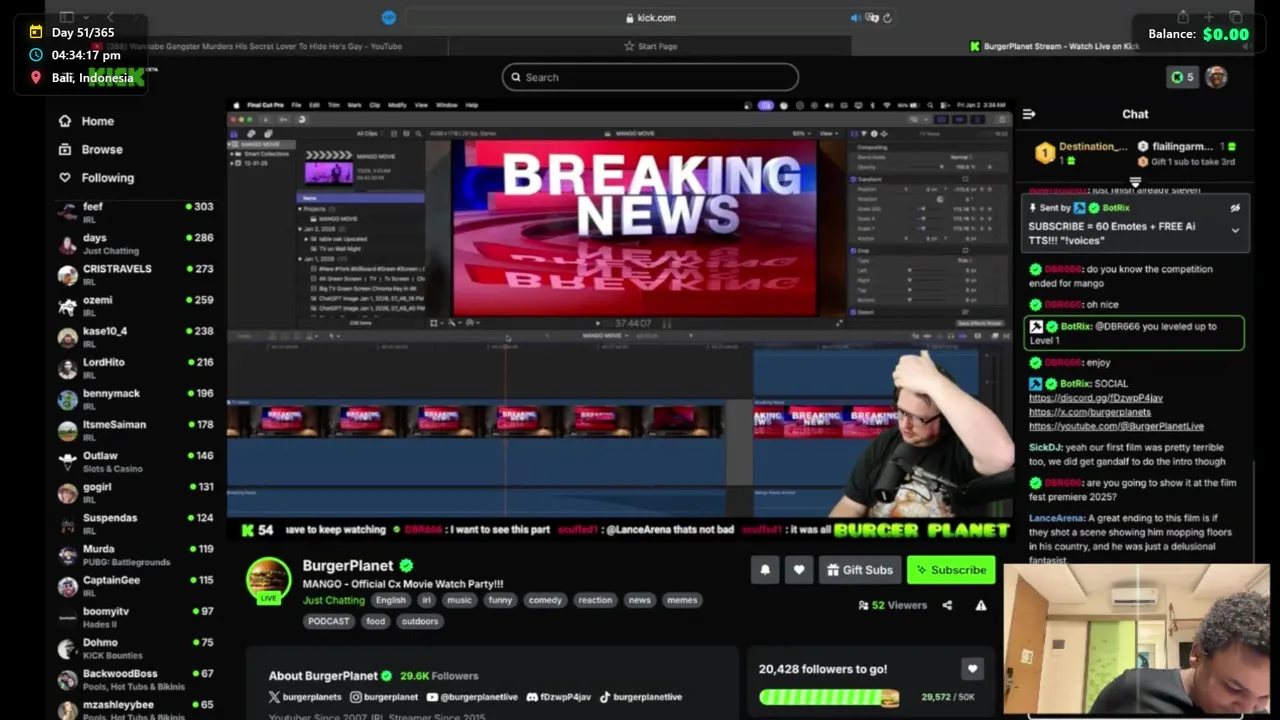
Task: Open Murda channel in sidebar
Action: (x=135, y=554)
